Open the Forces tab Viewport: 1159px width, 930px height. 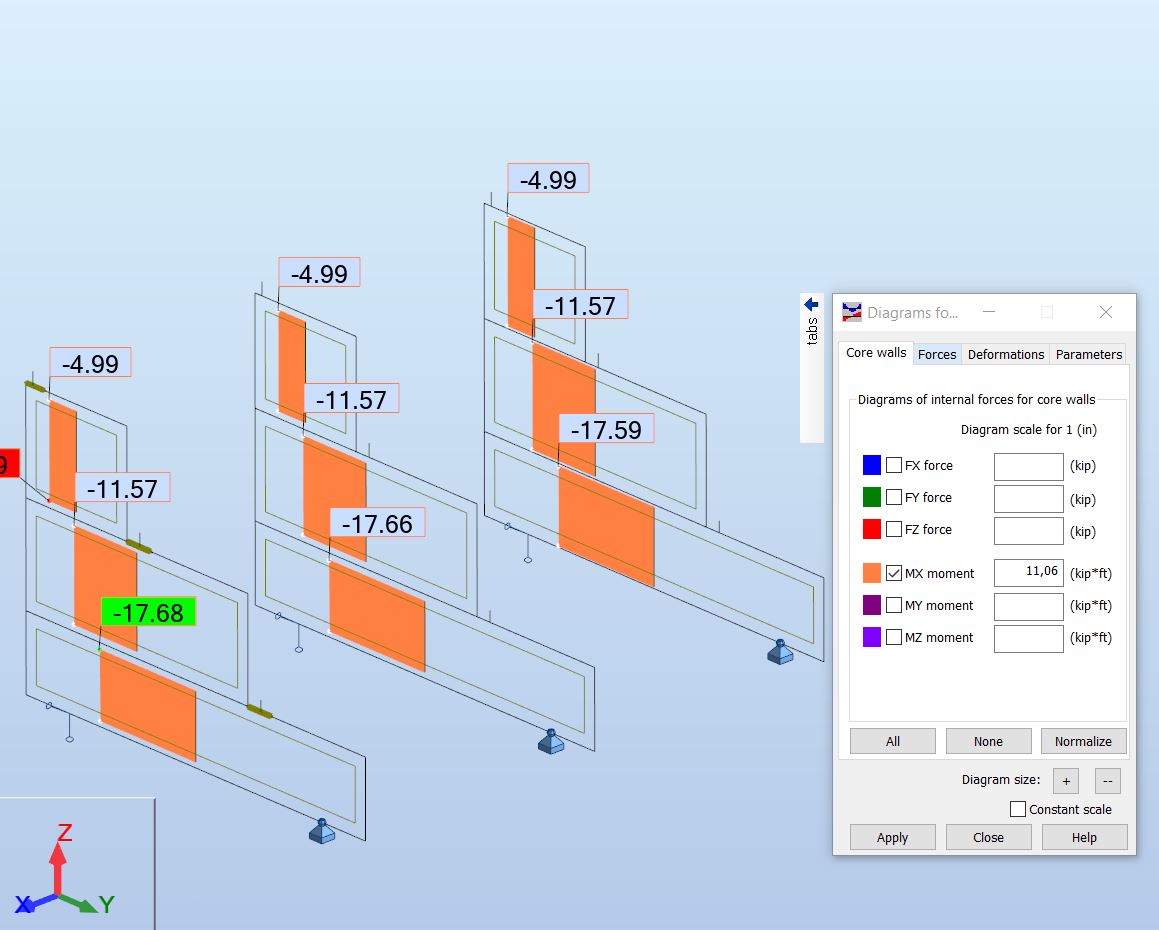[937, 354]
